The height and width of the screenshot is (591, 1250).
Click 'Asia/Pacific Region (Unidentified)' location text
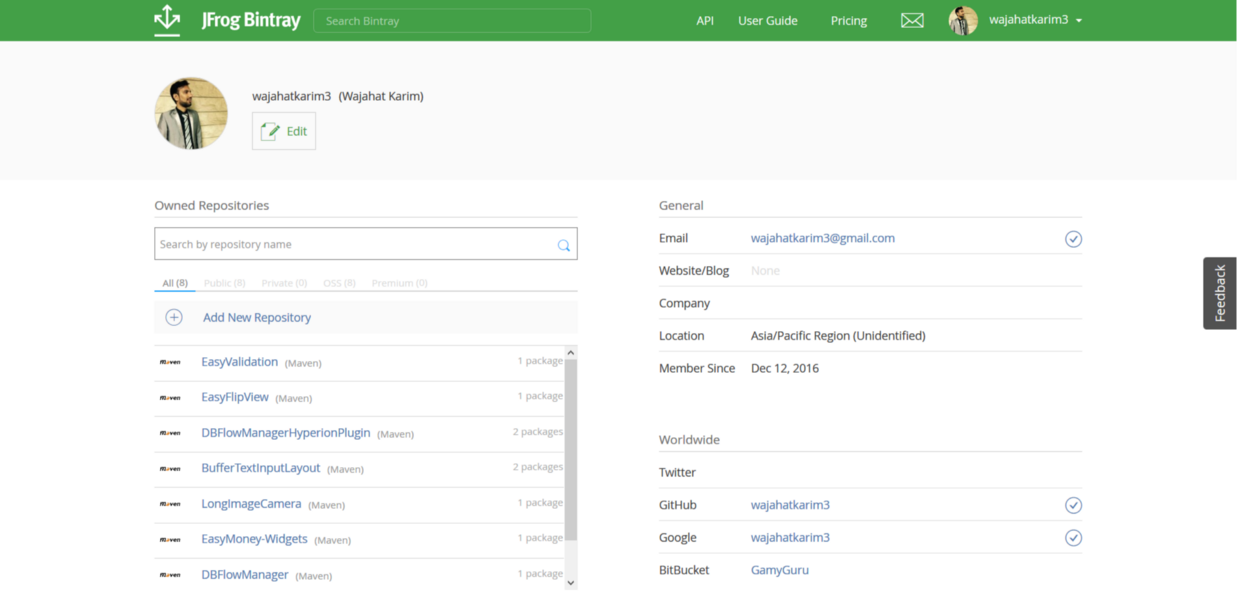point(838,336)
